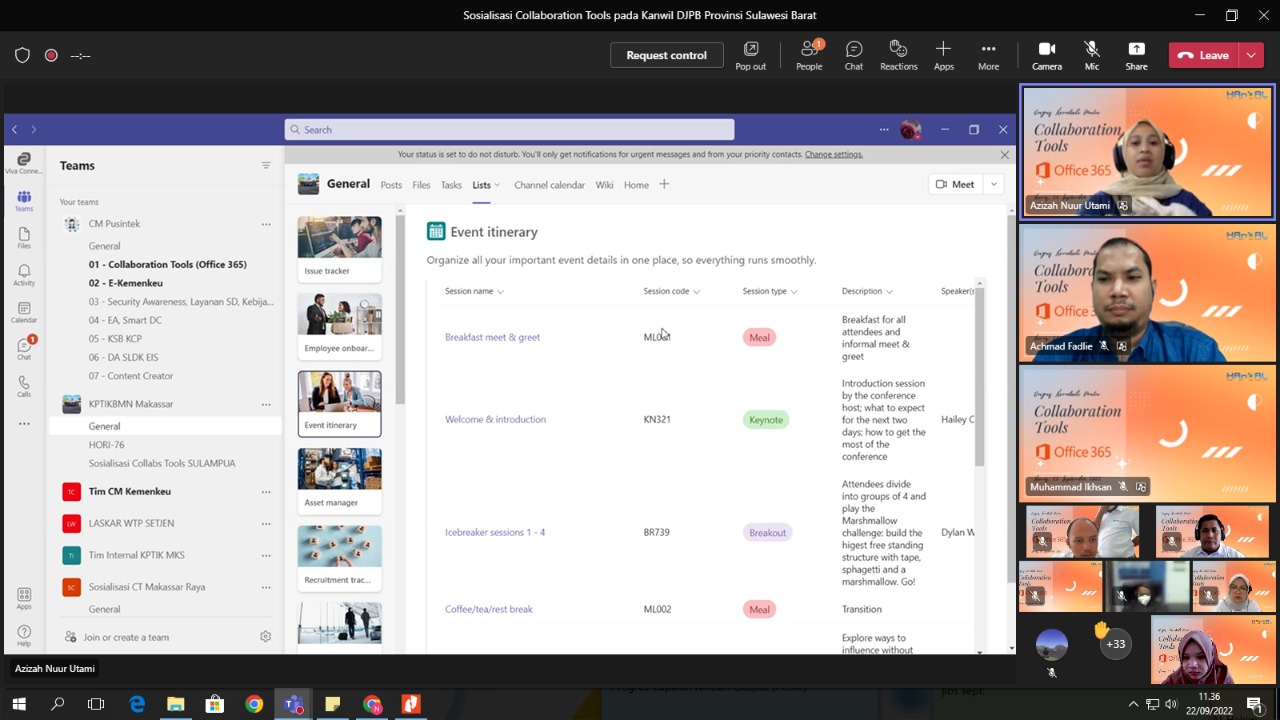Toggle the Camera in meeting toolbar
This screenshot has height=720, width=1280.
(1047, 55)
